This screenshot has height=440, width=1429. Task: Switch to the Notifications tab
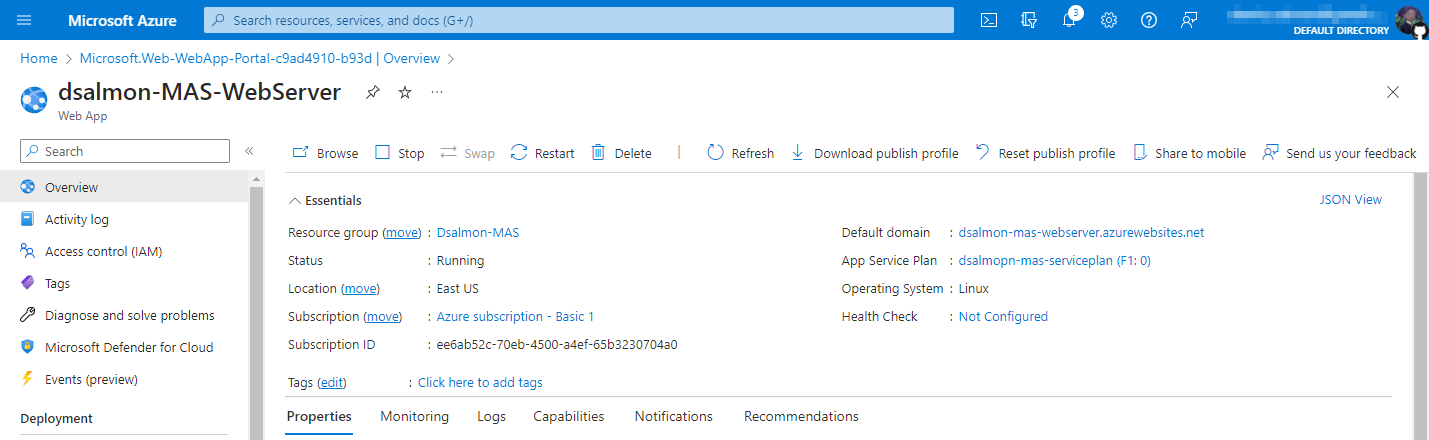[x=674, y=416]
